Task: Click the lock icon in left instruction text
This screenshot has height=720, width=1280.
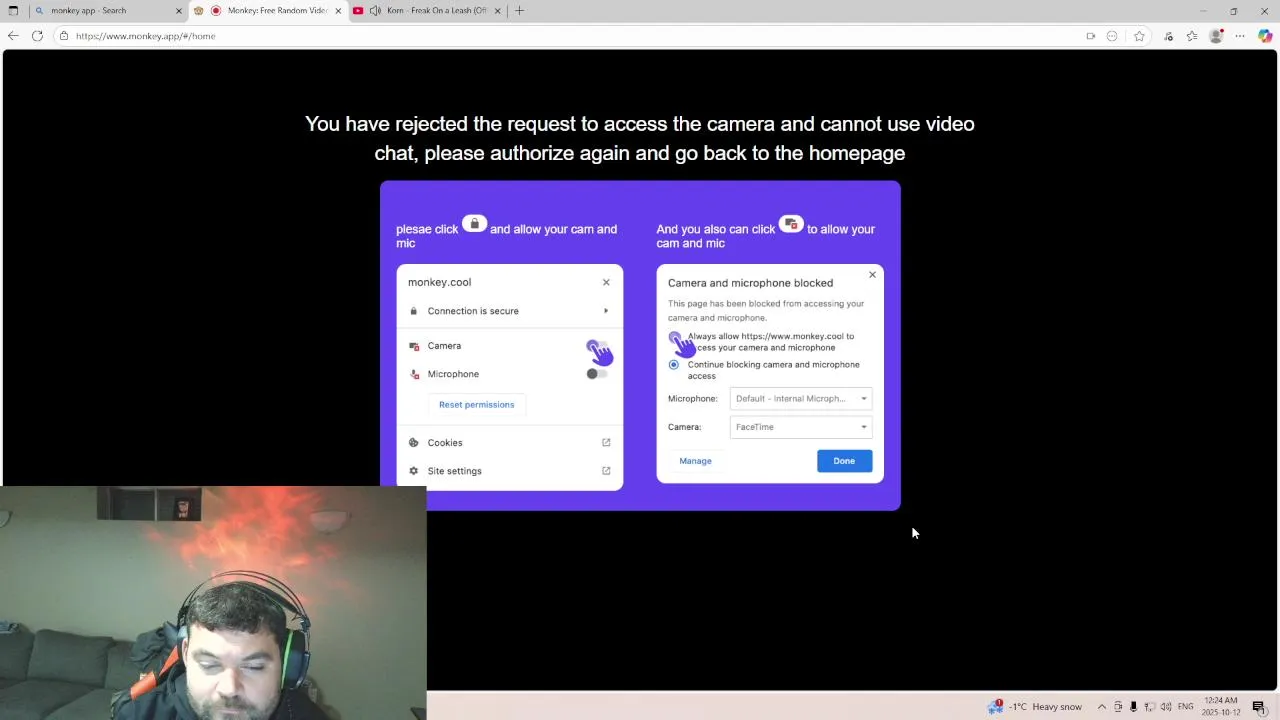Action: point(475,224)
